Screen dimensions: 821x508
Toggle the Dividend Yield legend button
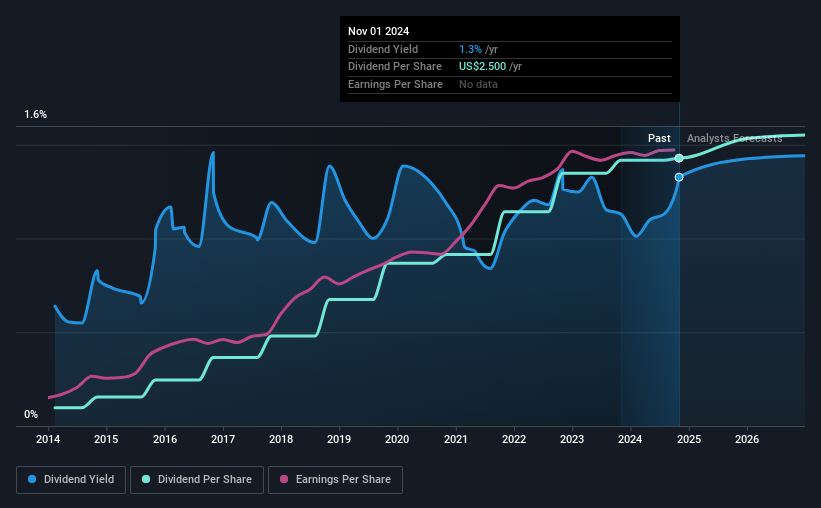(71, 480)
